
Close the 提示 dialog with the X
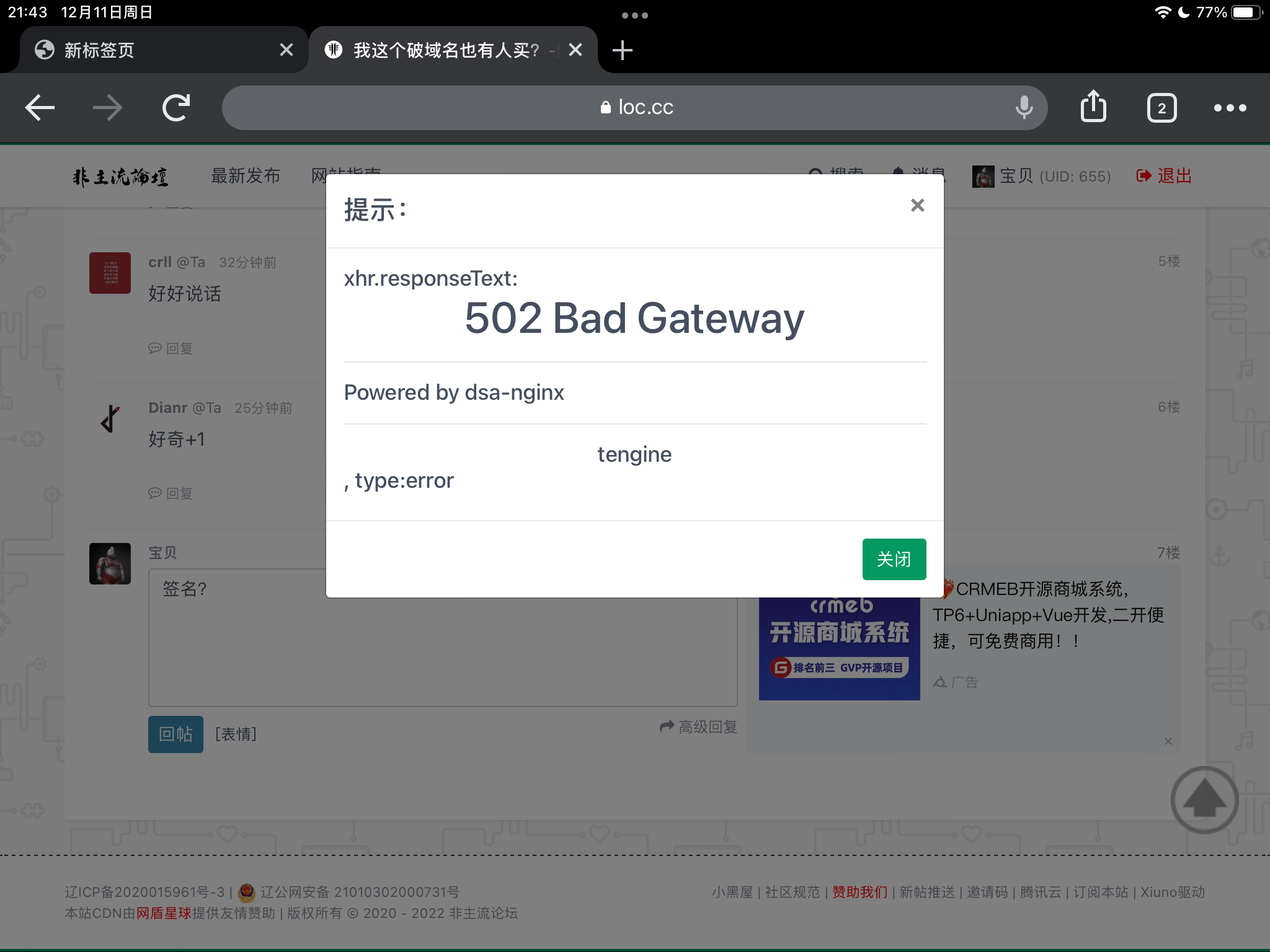917,205
